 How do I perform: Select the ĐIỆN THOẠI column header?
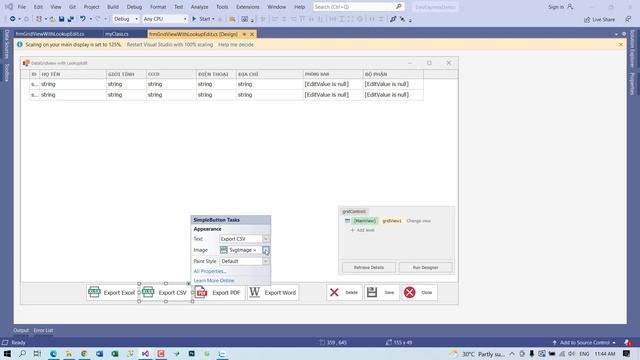(216, 74)
